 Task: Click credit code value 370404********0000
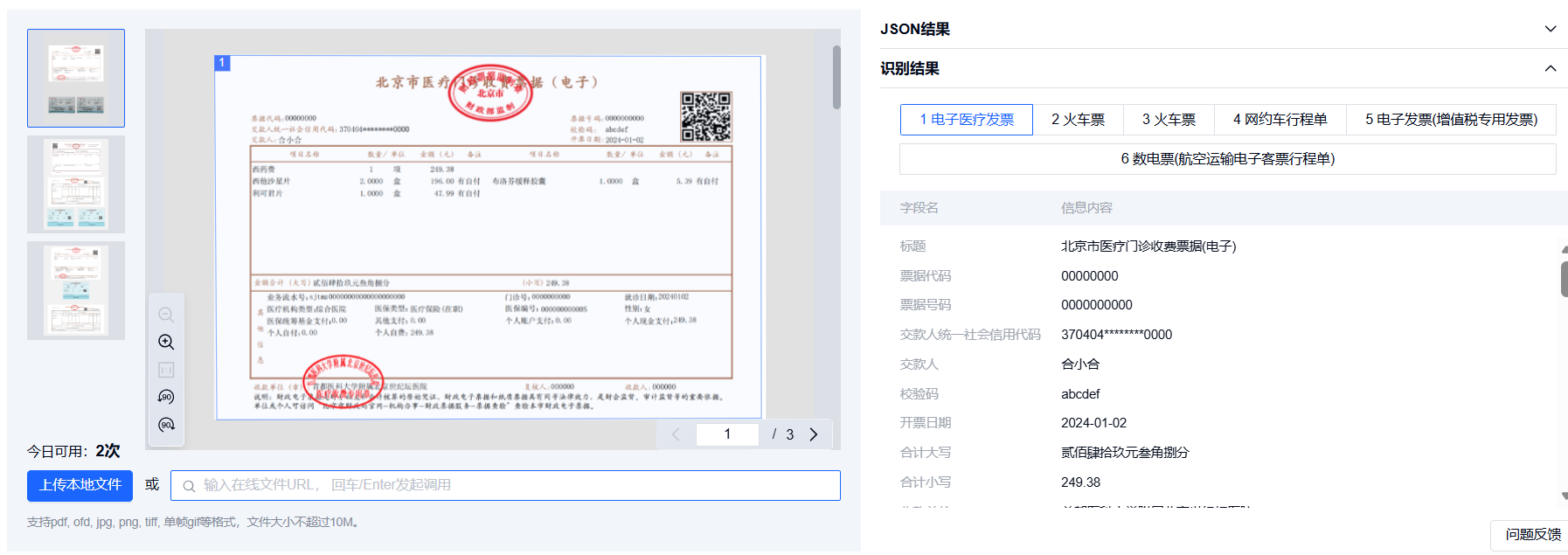1117,335
